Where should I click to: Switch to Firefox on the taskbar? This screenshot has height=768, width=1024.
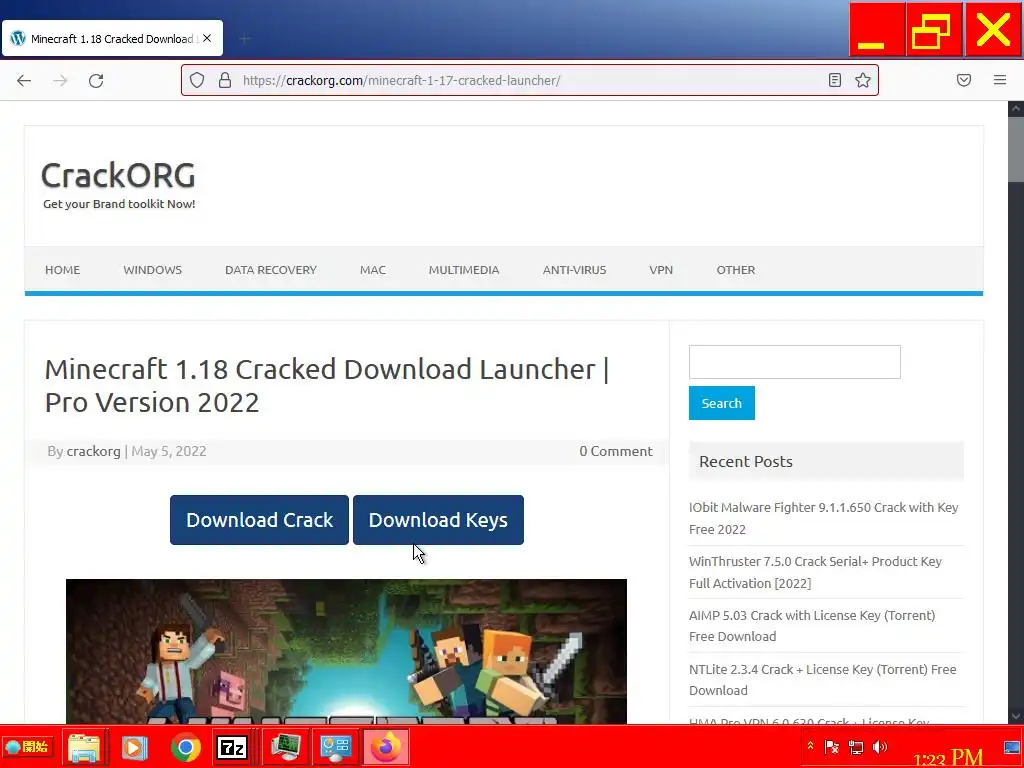pyautogui.click(x=386, y=748)
